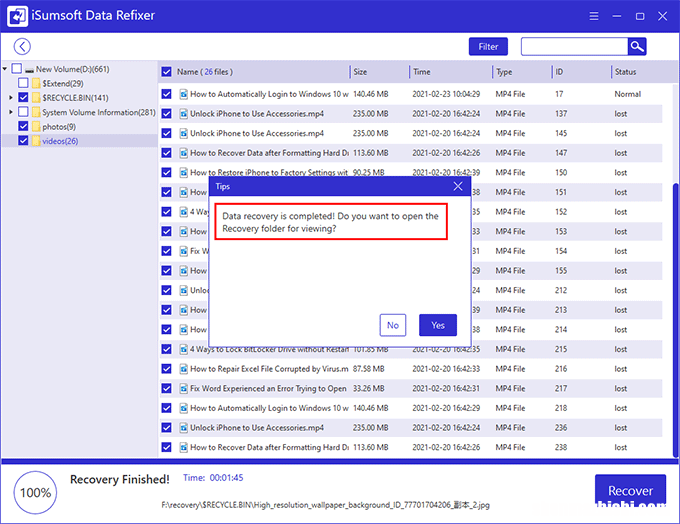Select the photos(9) tree item
This screenshot has height=524, width=680.
tap(59, 127)
